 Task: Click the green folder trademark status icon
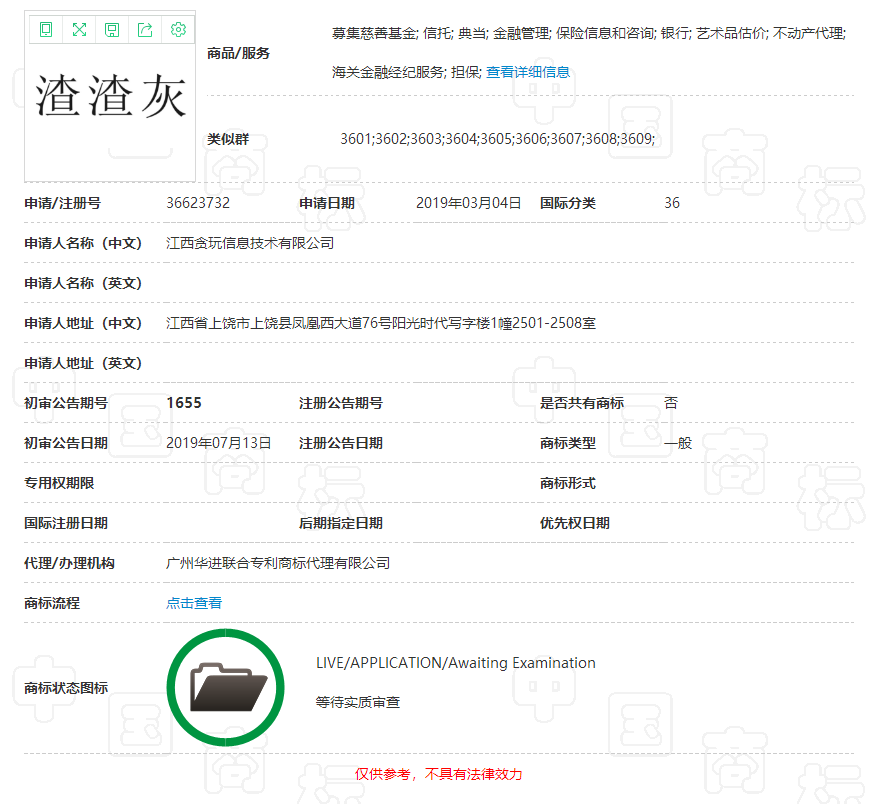coord(225,686)
